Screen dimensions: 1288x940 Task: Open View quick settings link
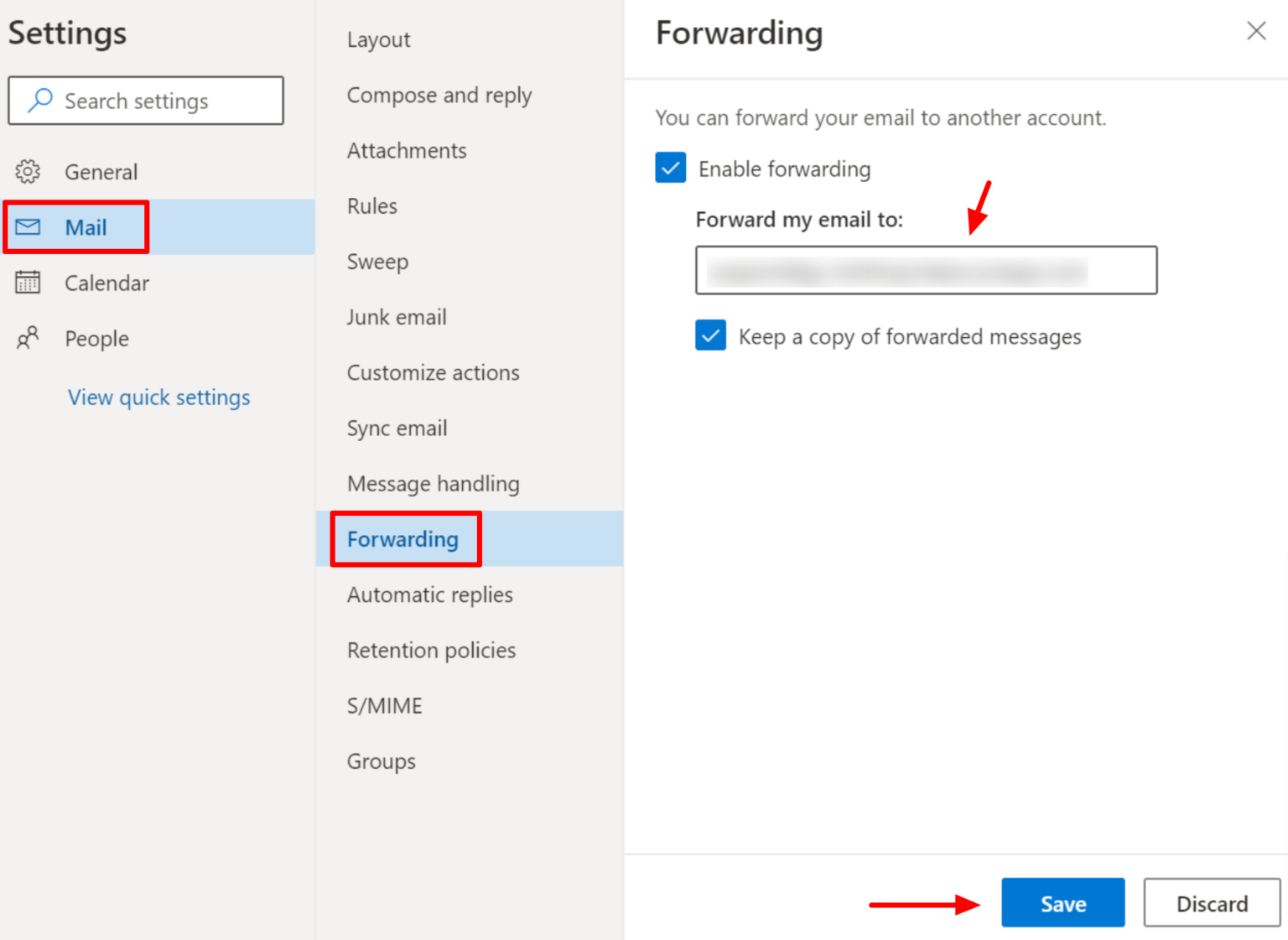pyautogui.click(x=158, y=397)
